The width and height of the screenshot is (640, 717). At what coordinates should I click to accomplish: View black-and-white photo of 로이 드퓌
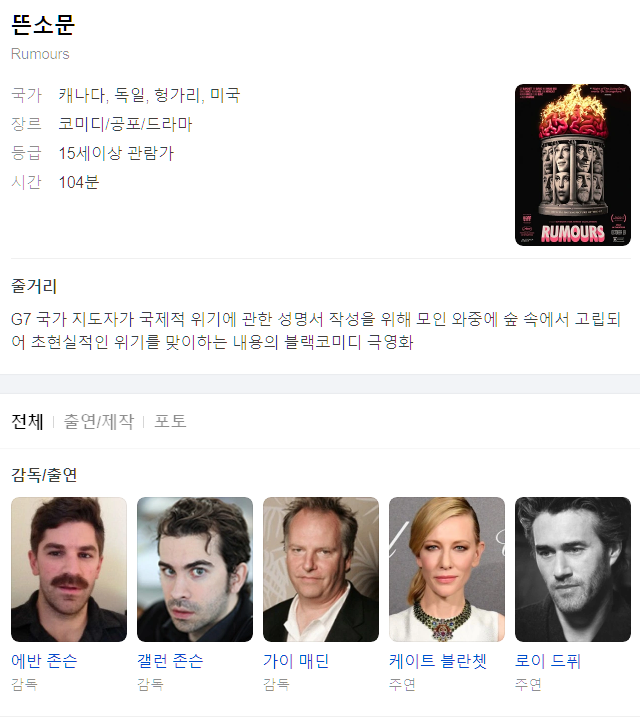[573, 569]
